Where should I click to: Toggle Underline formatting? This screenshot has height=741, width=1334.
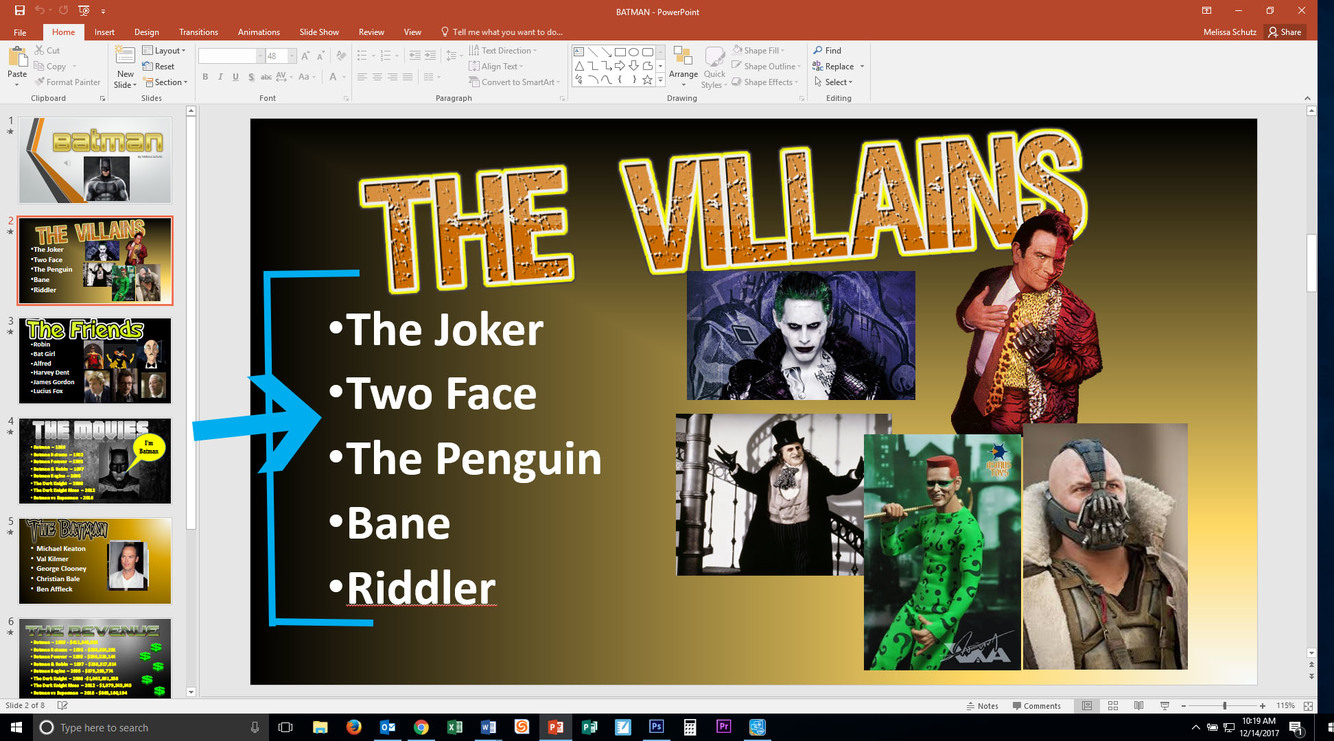point(235,77)
